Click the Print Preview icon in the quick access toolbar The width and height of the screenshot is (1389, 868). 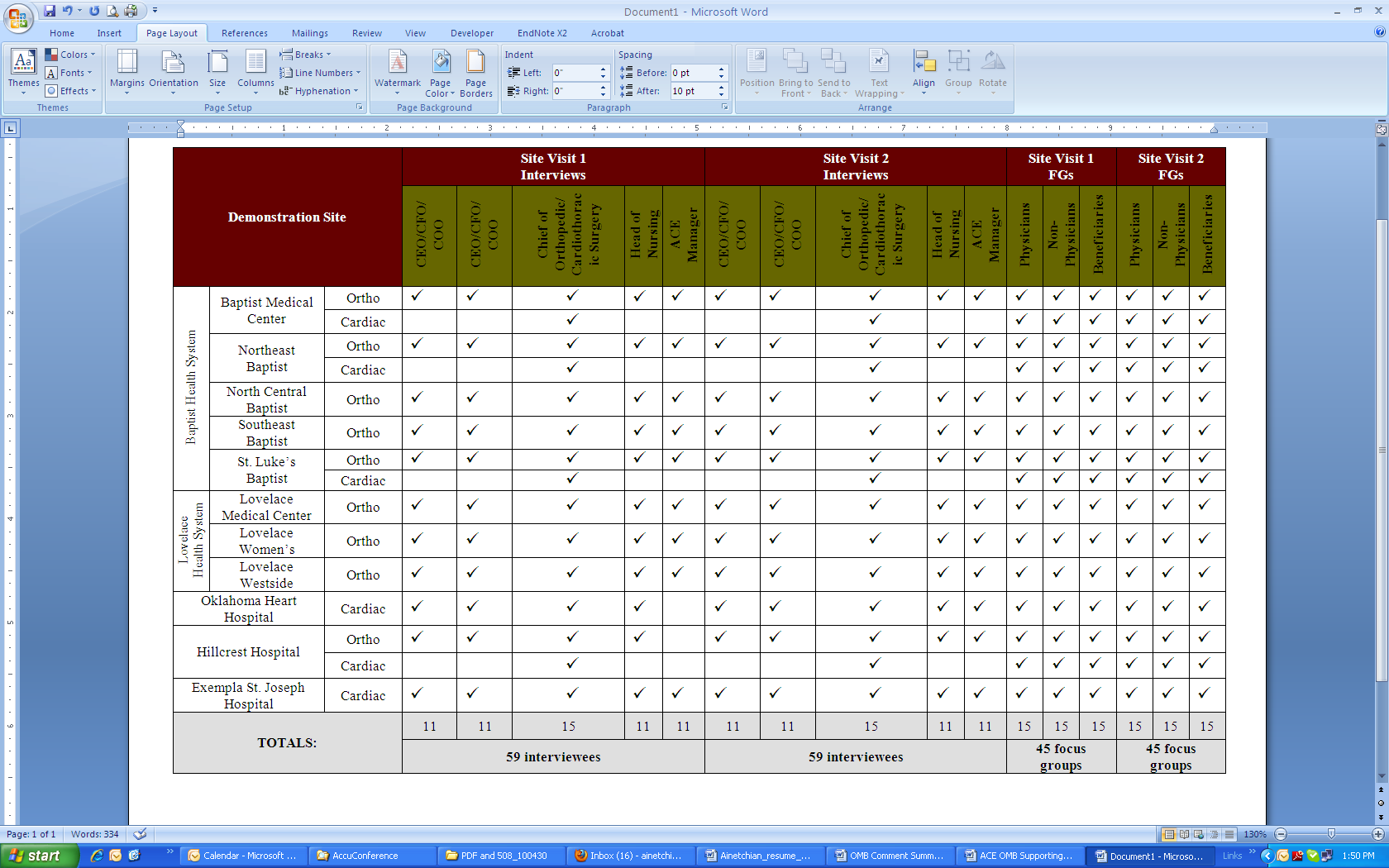(112, 11)
